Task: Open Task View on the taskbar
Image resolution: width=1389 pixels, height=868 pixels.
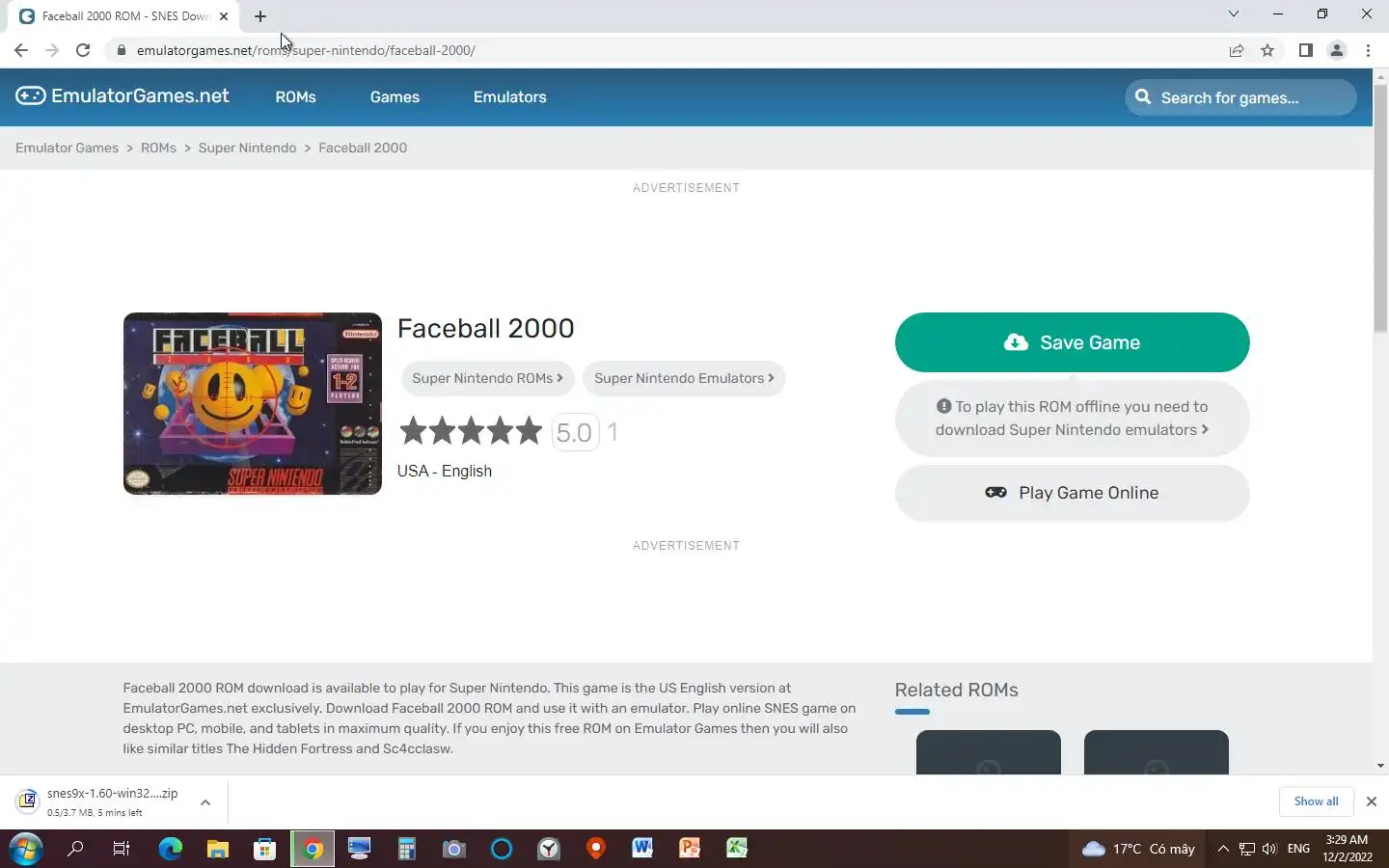Action: (x=122, y=849)
